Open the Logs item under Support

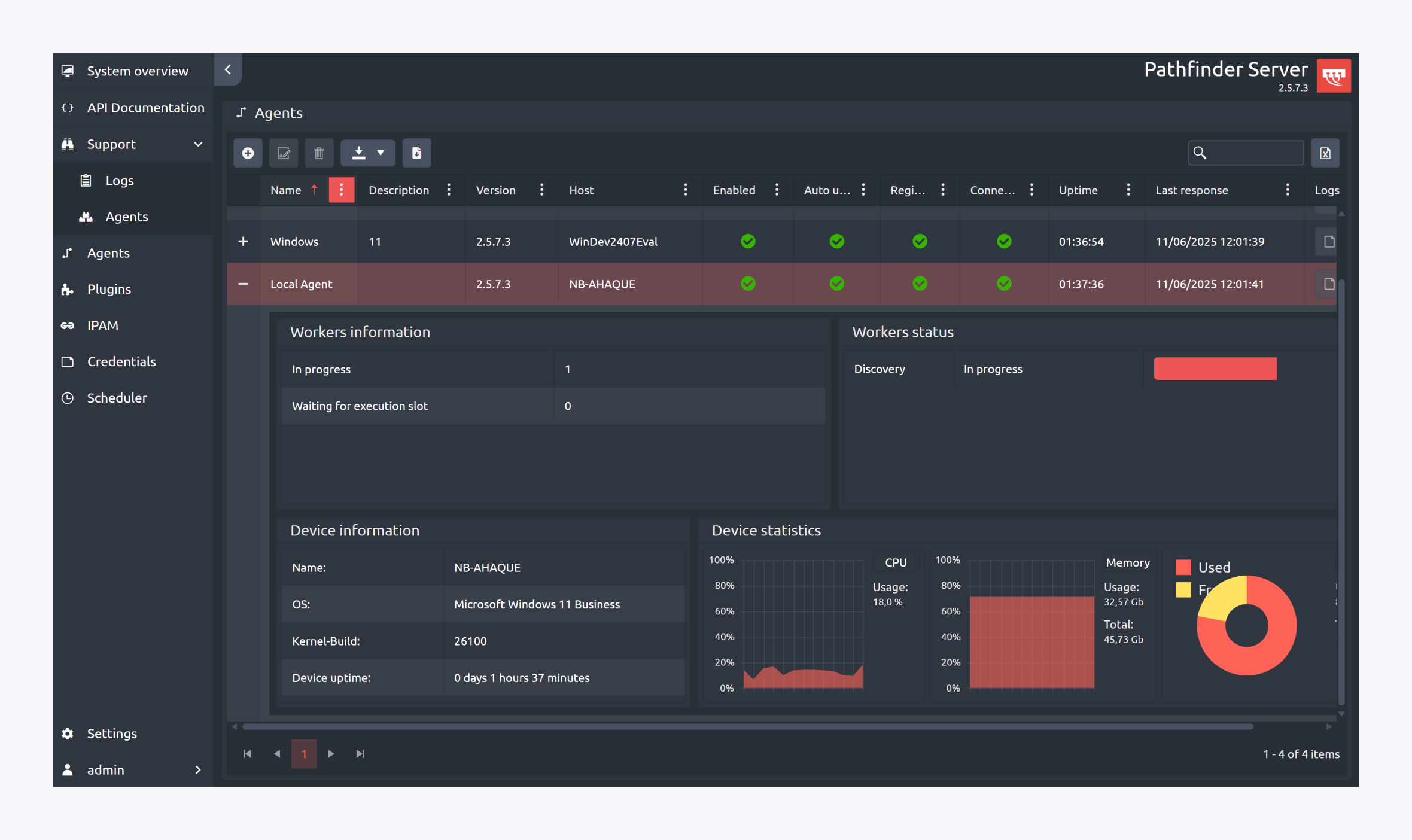[119, 181]
